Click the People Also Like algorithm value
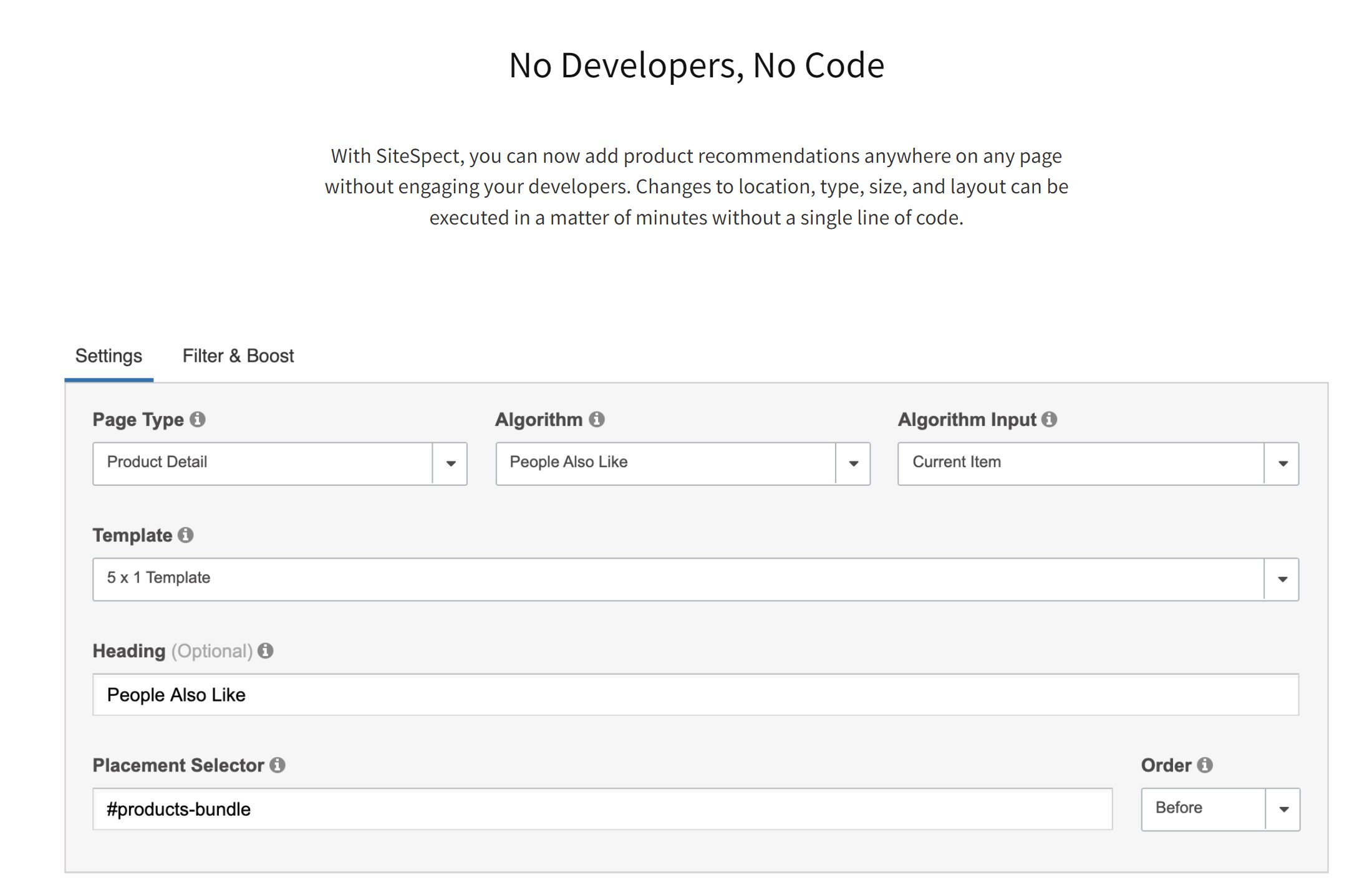This screenshot has height=888, width=1372. (x=568, y=462)
